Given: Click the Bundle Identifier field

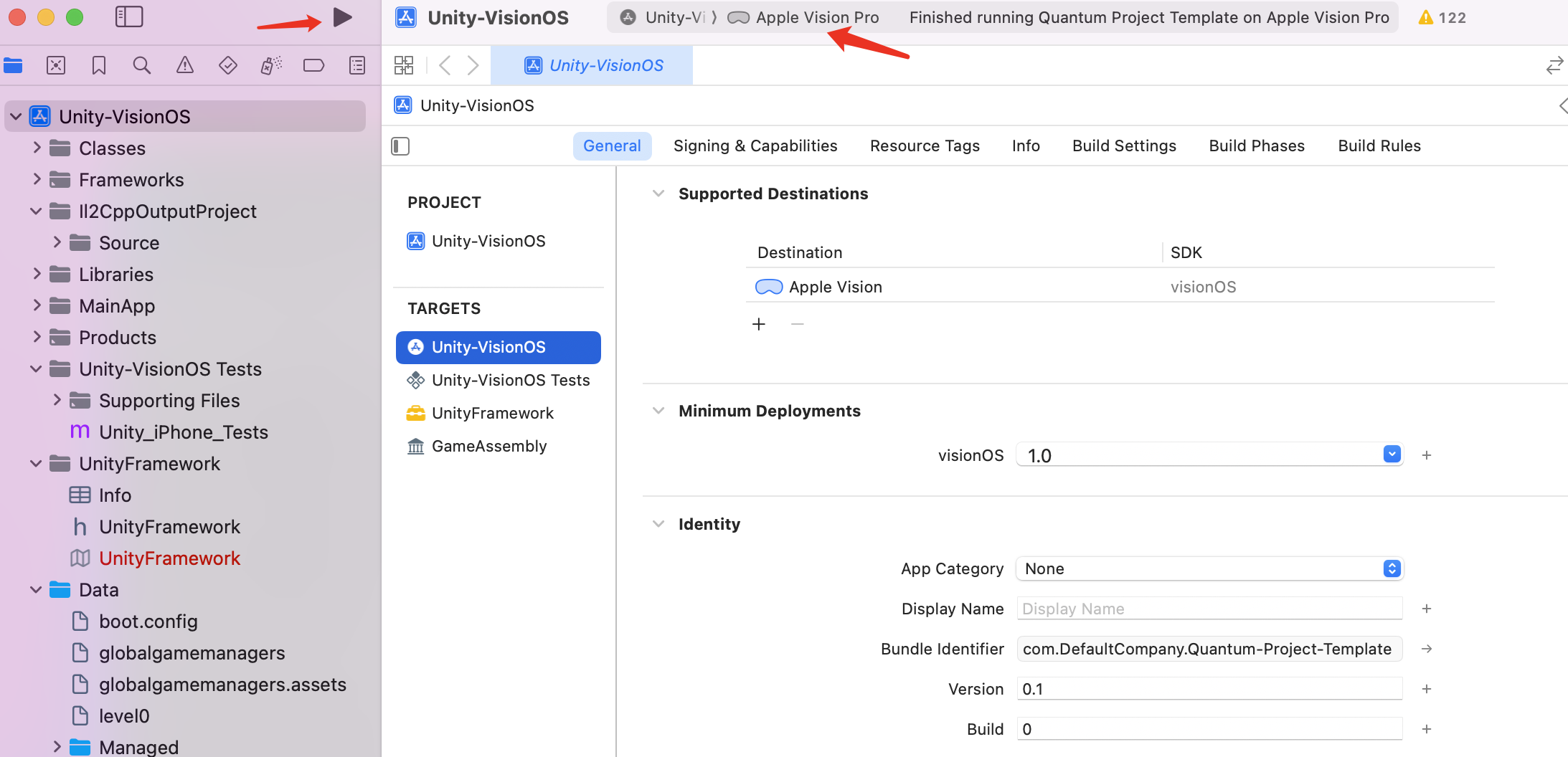Looking at the screenshot, I should 1209,649.
